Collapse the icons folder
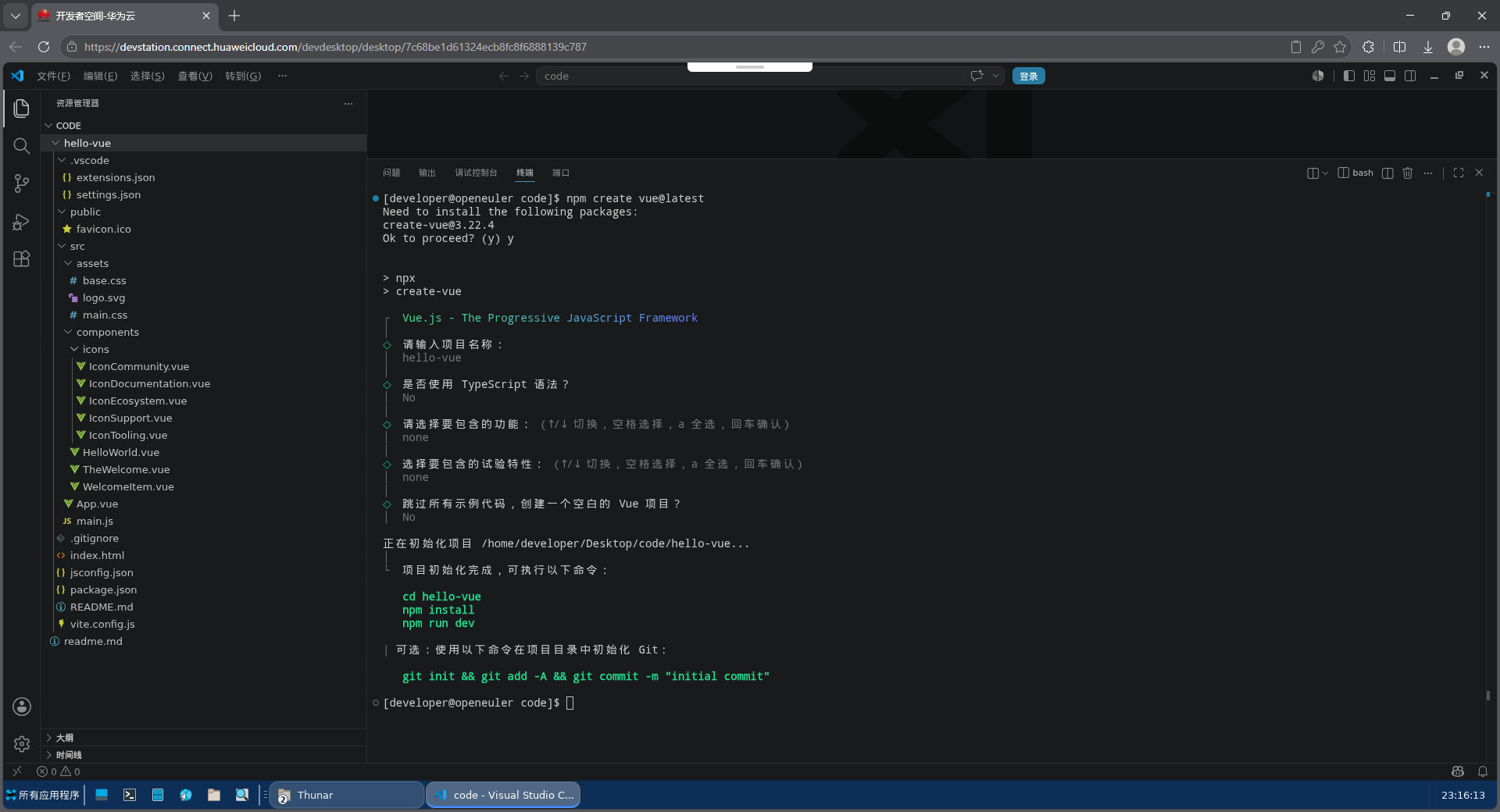 pos(203,349)
